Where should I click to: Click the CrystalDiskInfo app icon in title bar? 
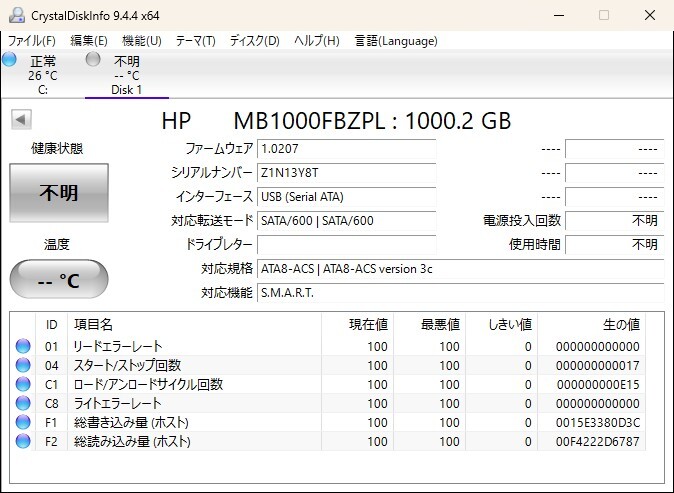click(x=17, y=15)
